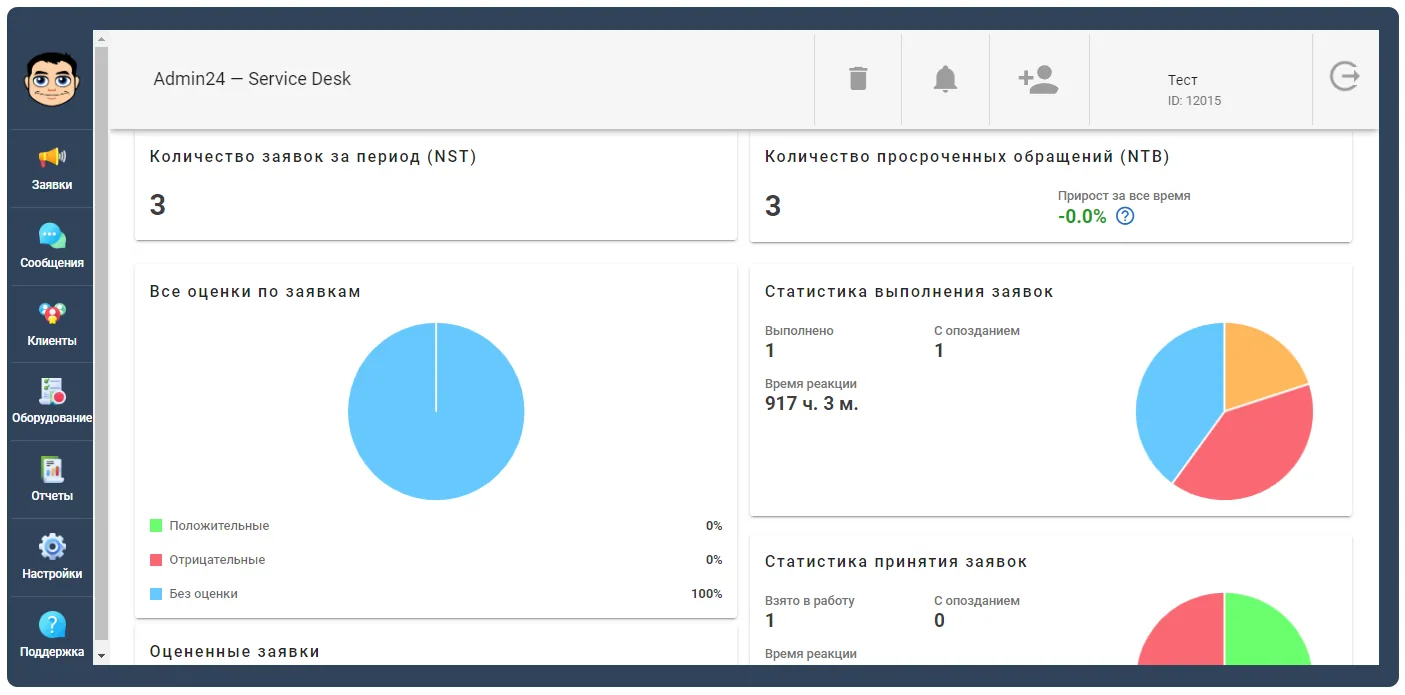Click the Выполнено label
Viewport: 1405px width, 695px height.
point(799,331)
